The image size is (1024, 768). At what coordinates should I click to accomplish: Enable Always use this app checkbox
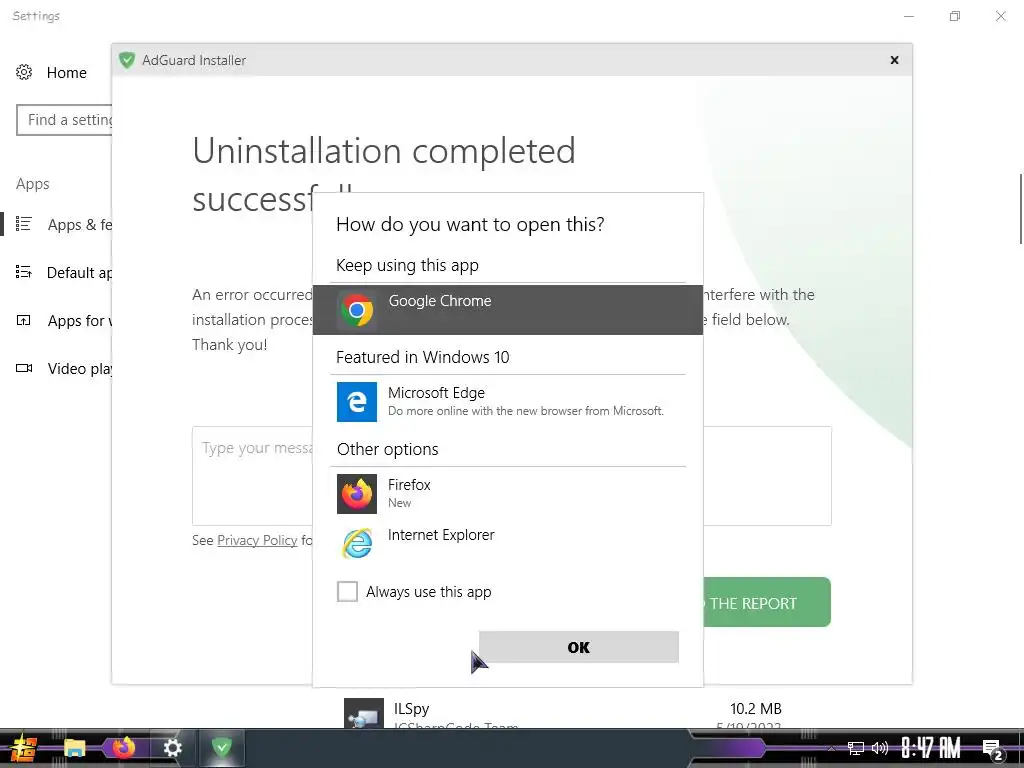tap(347, 592)
